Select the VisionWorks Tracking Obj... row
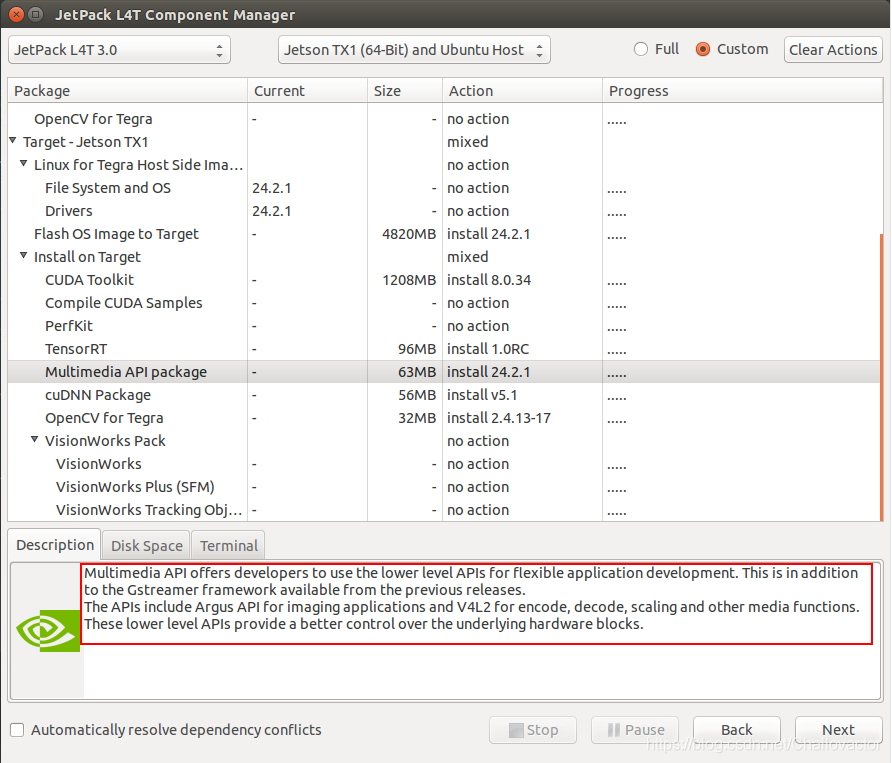This screenshot has width=892, height=763. click(x=444, y=510)
